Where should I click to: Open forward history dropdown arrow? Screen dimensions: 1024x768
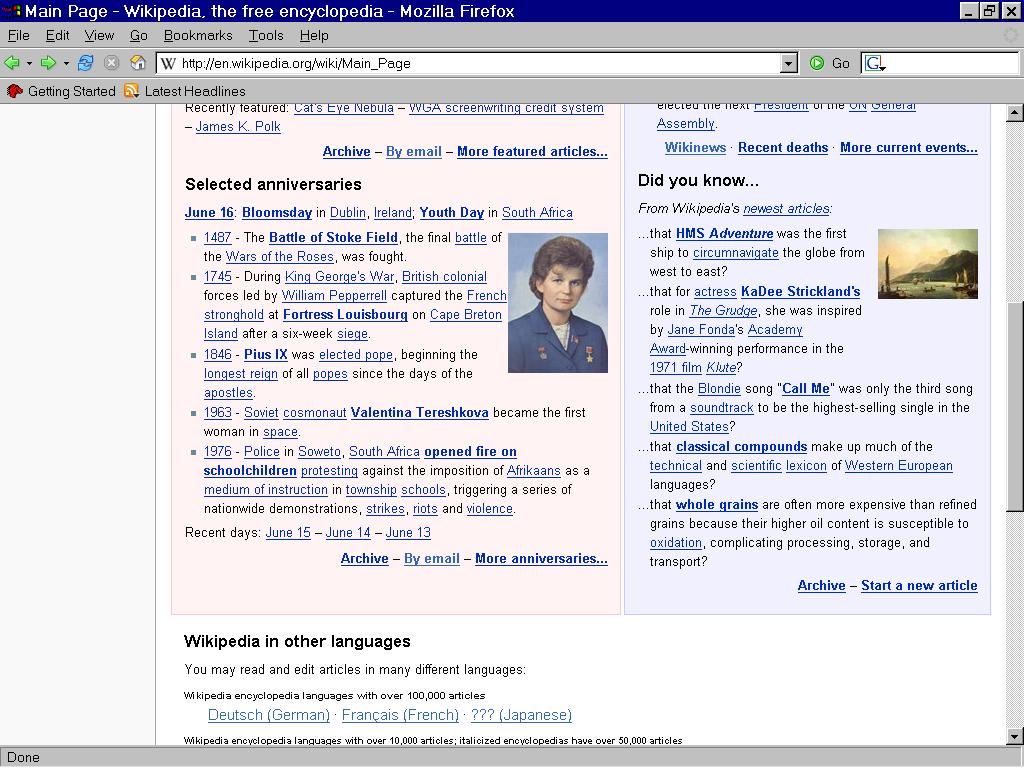(66, 64)
